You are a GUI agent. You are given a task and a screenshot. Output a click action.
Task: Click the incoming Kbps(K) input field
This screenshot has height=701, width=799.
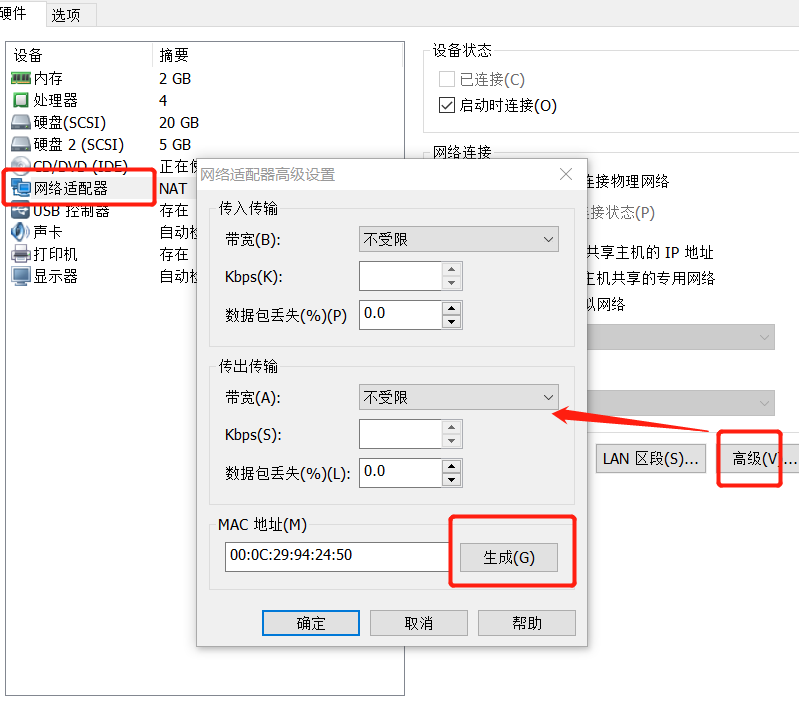click(x=401, y=276)
